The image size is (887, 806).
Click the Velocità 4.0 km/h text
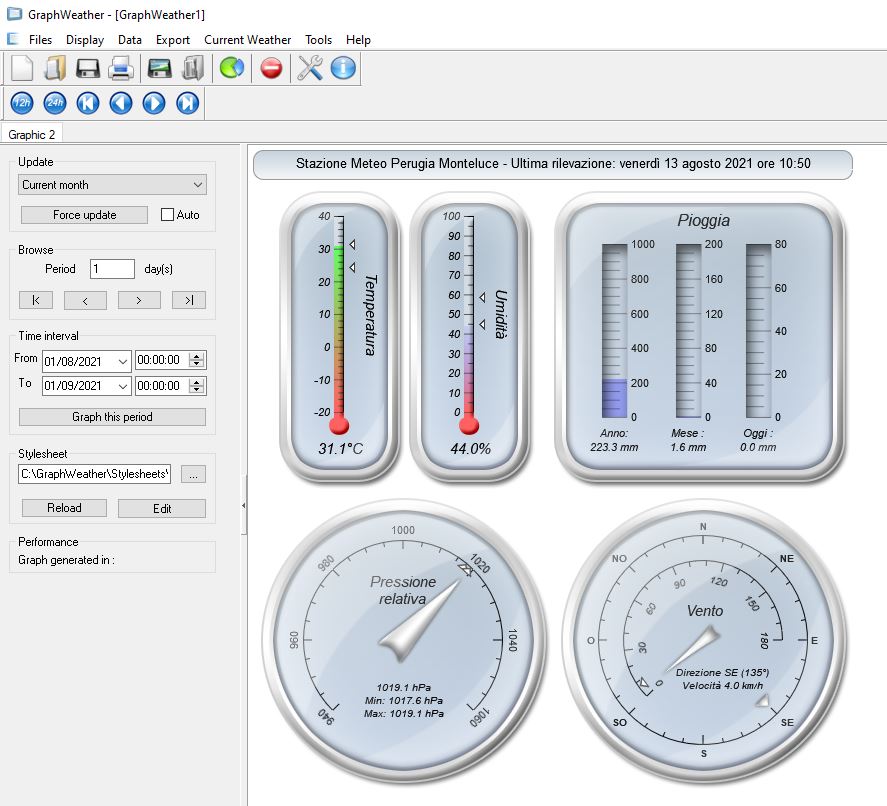tap(722, 686)
